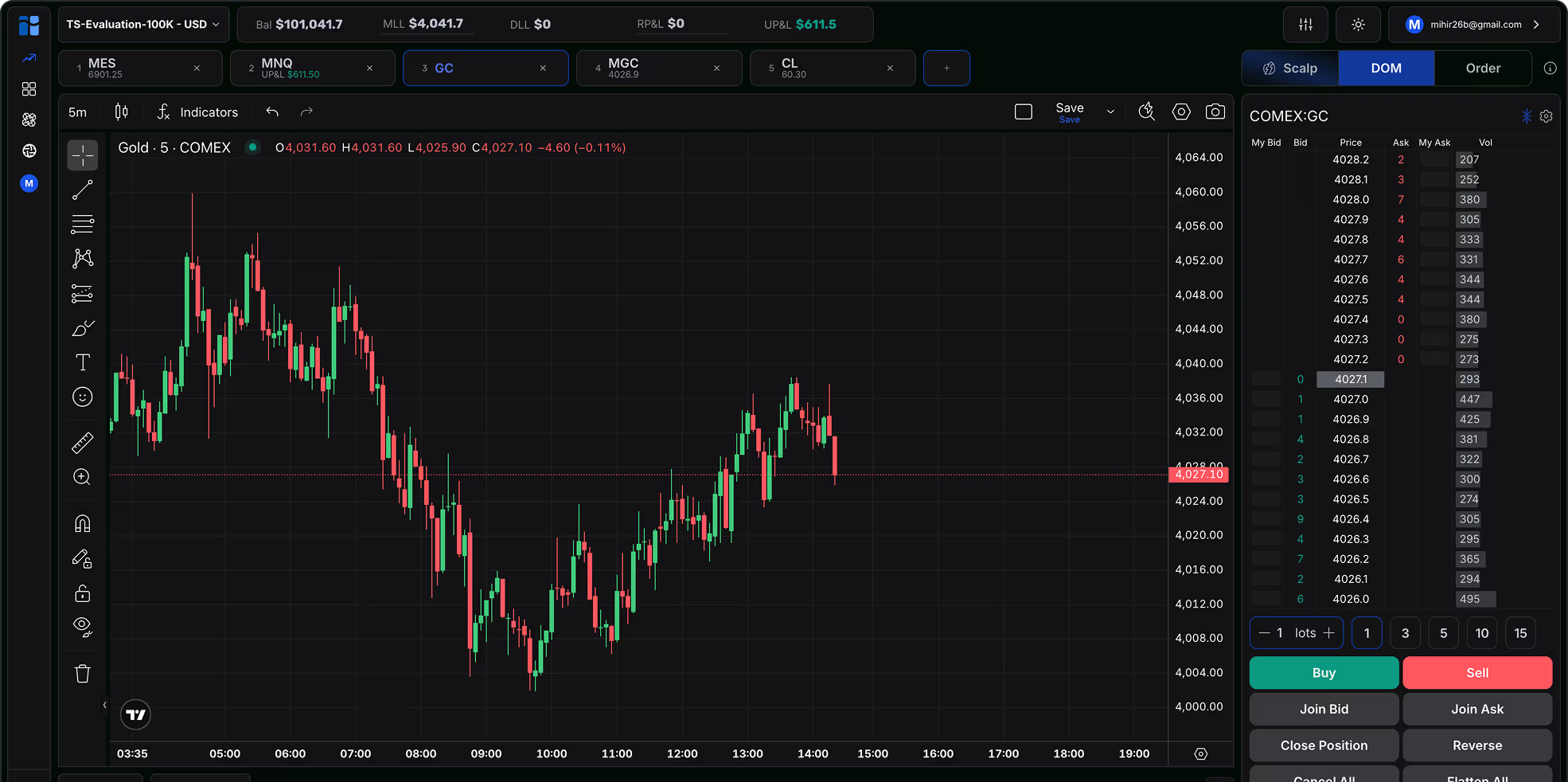Select the ruler measurement tool

[83, 442]
